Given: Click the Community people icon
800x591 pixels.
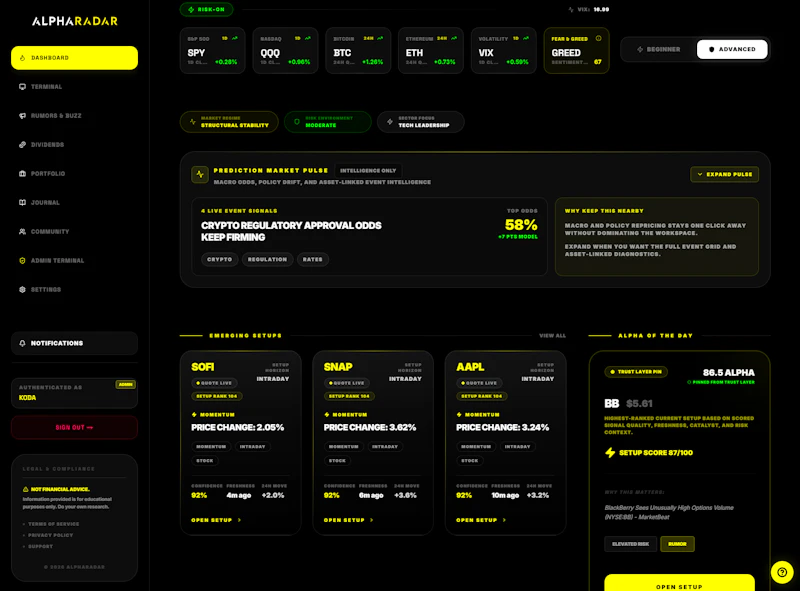Looking at the screenshot, I should [x=22, y=232].
